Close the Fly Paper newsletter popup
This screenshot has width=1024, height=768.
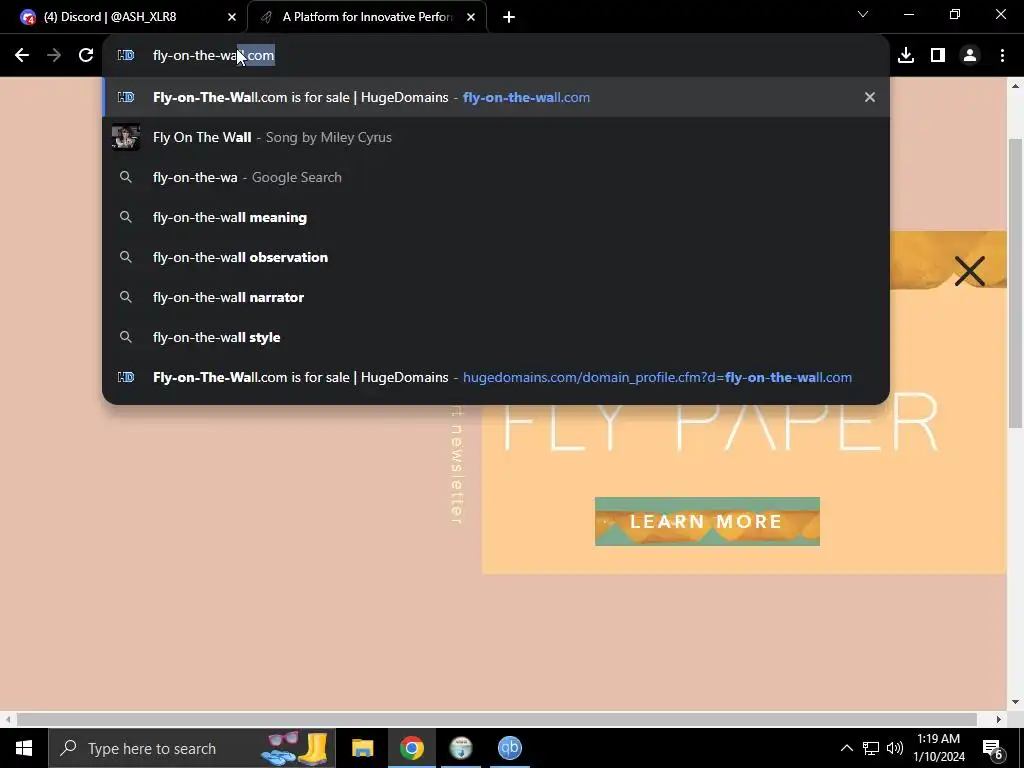tap(970, 271)
